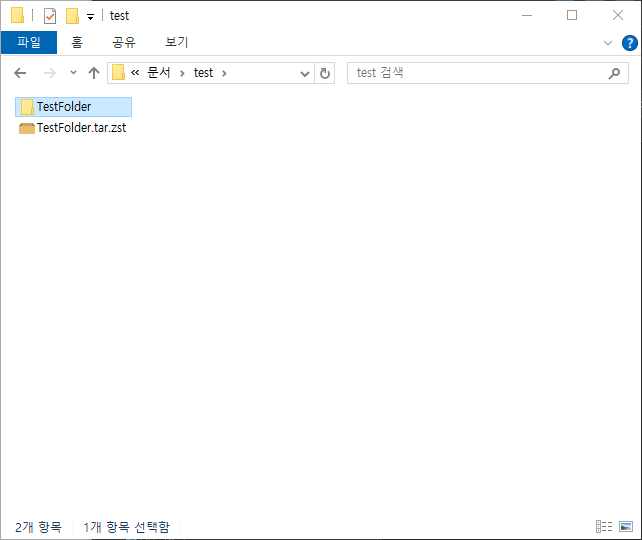This screenshot has width=642, height=540.
Task: Open the 공유 ribbon tab
Action: click(124, 42)
